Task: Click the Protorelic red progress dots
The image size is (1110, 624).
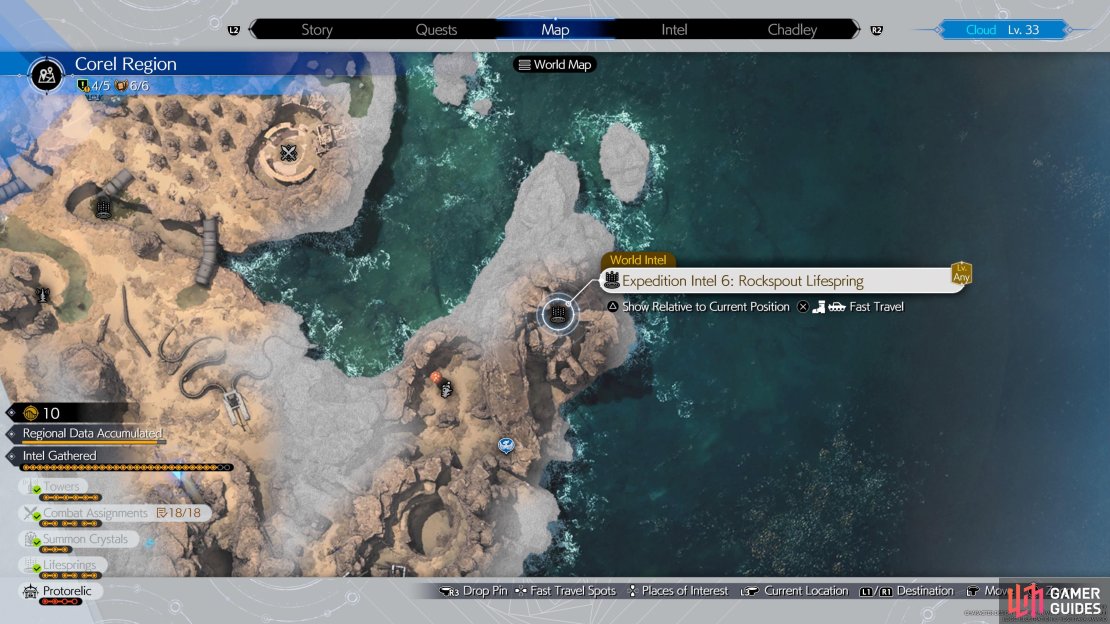Action: click(61, 601)
